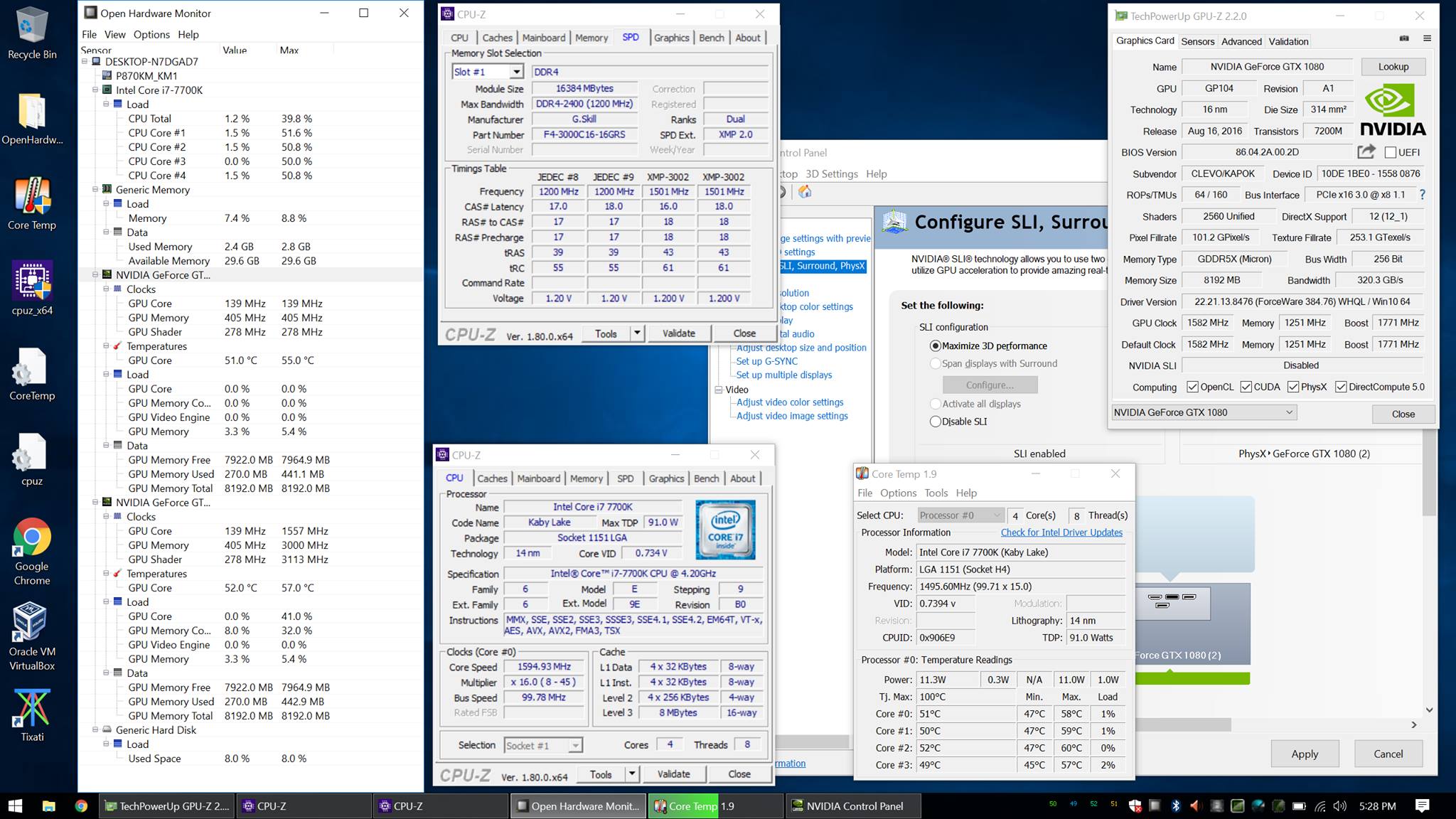Viewport: 1456px width, 819px height.
Task: Expand the Generic Hard Disk node toggle
Action: pos(95,730)
